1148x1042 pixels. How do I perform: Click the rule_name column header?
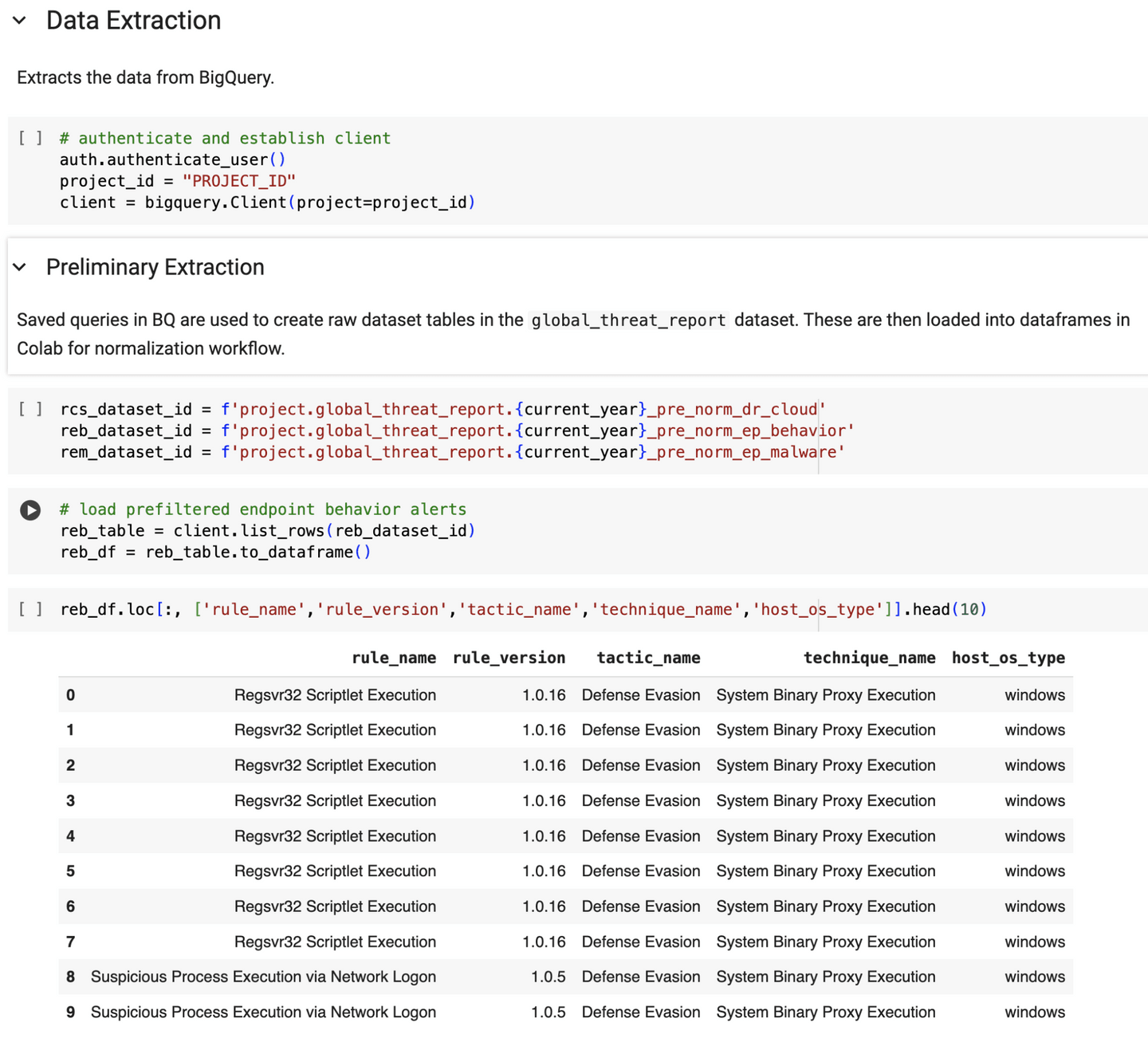point(393,658)
